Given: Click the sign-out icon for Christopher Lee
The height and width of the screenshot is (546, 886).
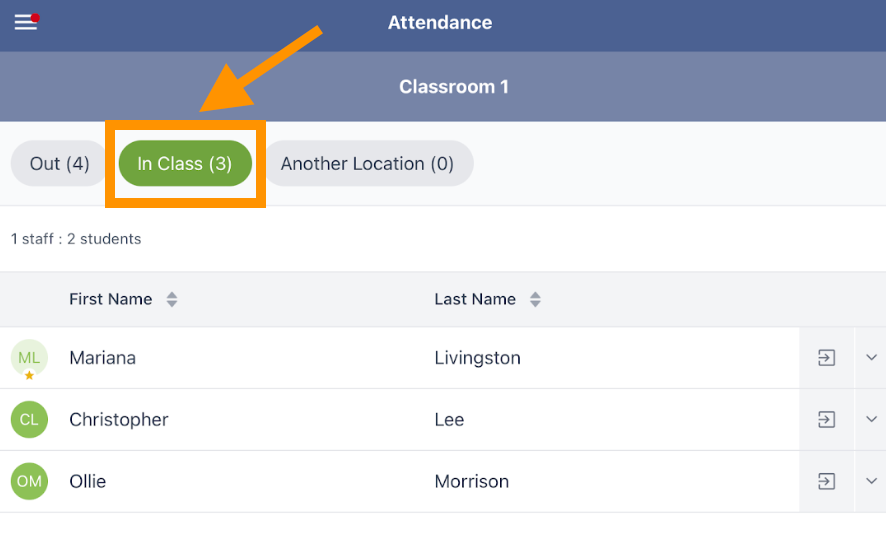Looking at the screenshot, I should [826, 420].
